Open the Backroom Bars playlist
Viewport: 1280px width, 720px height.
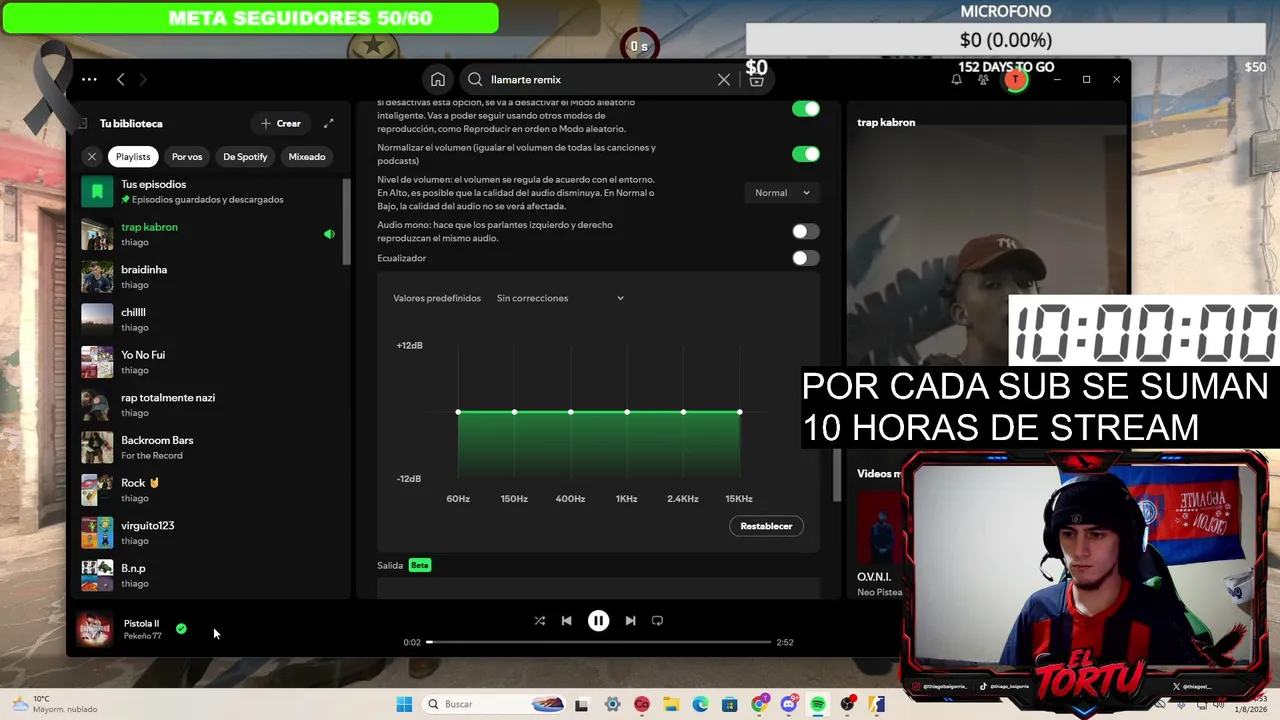[x=211, y=447]
